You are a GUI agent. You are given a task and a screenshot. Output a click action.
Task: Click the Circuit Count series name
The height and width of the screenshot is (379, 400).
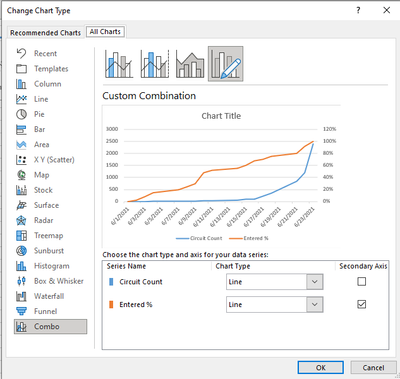pyautogui.click(x=141, y=282)
